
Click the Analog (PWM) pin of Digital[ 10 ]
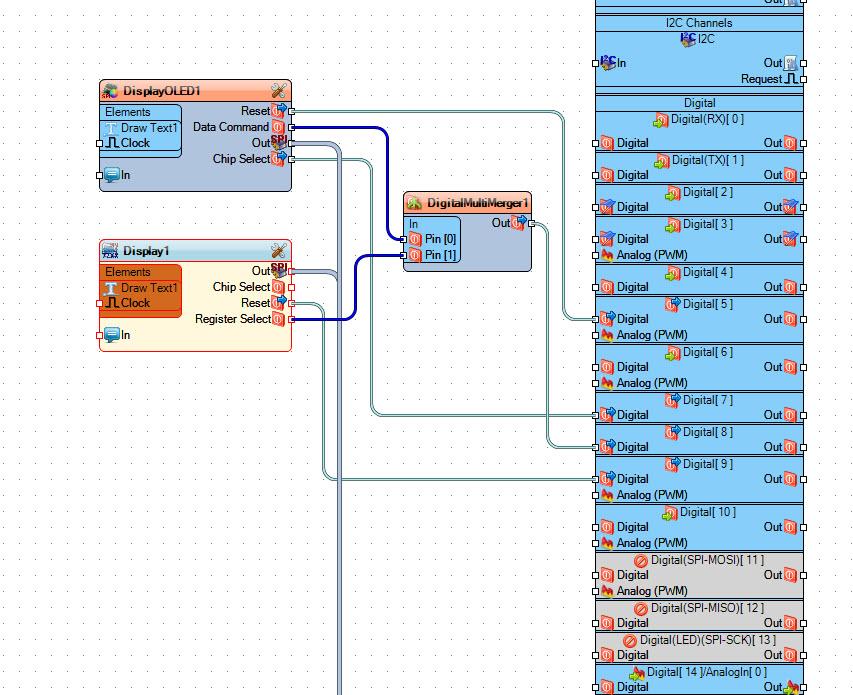tap(607, 543)
